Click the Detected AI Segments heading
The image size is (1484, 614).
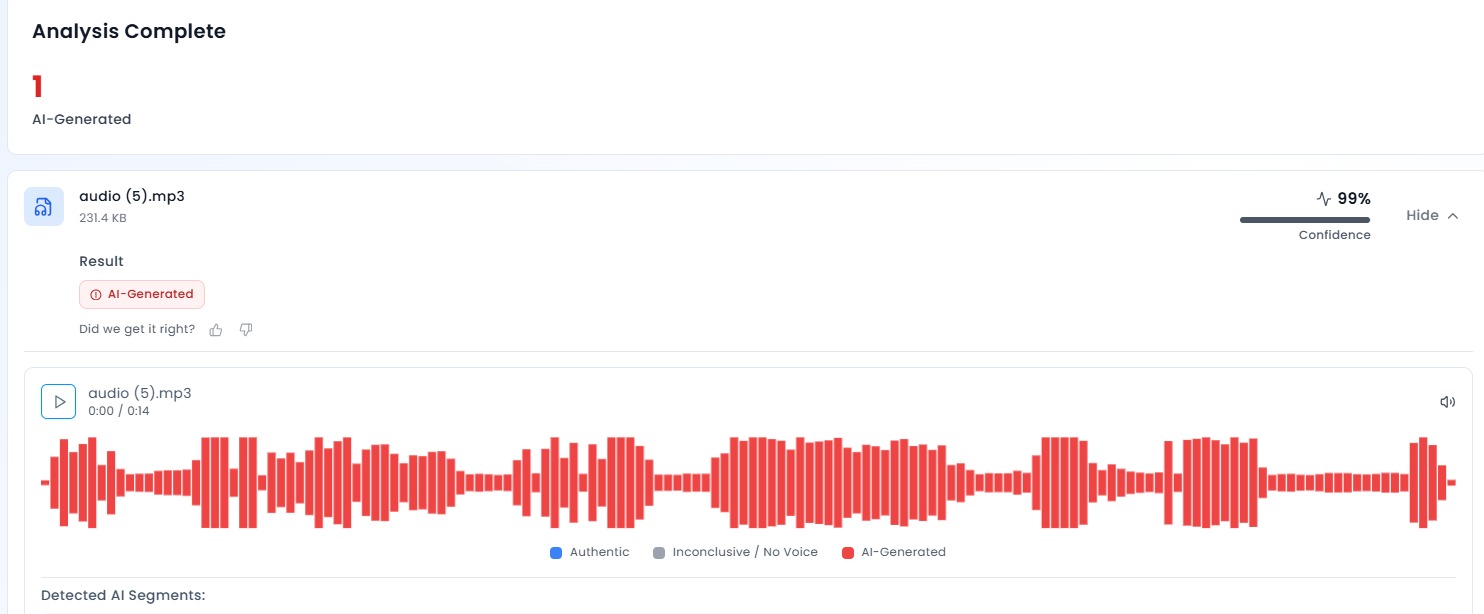(x=123, y=595)
